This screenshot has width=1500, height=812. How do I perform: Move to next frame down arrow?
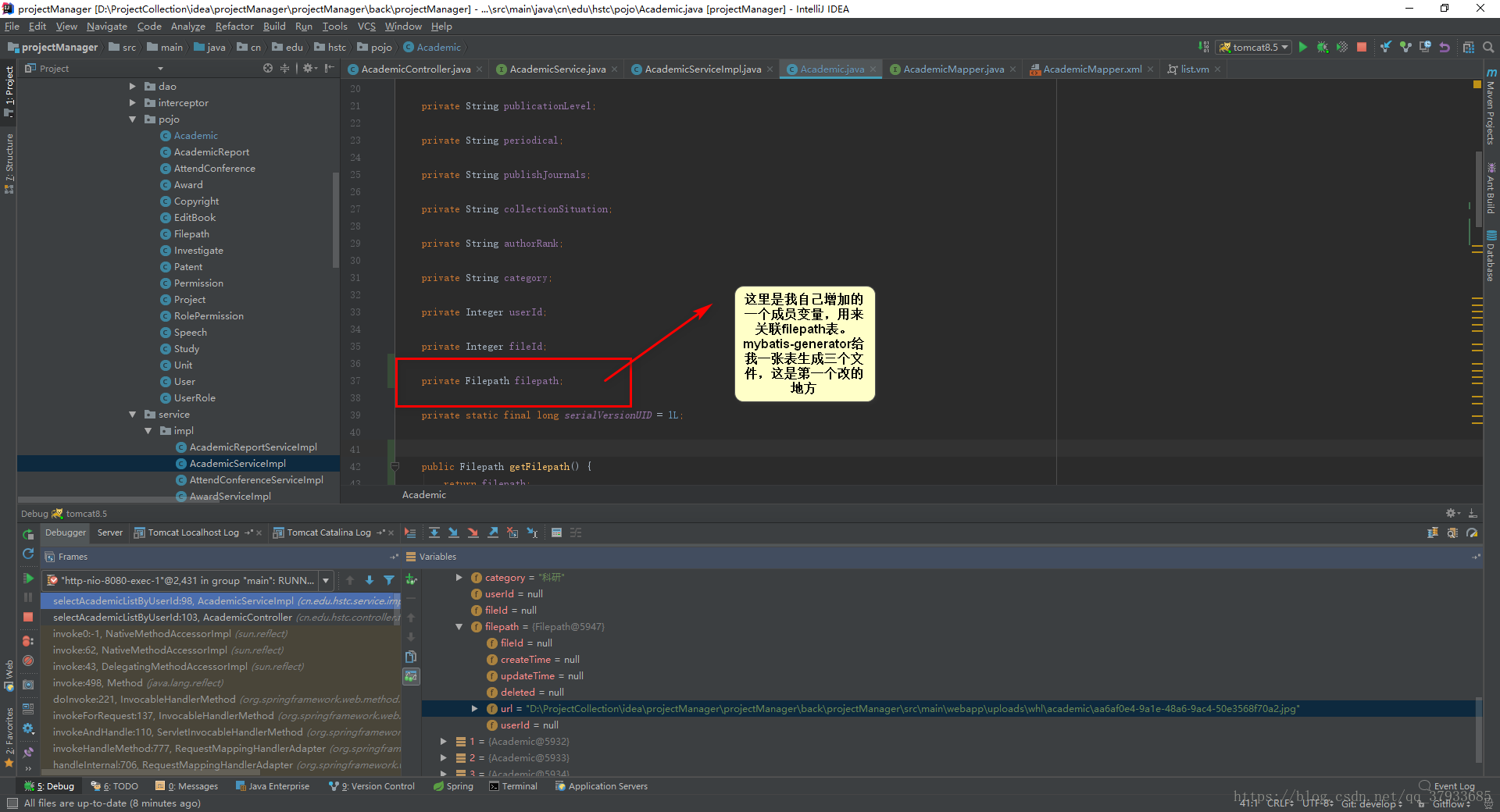tap(370, 580)
